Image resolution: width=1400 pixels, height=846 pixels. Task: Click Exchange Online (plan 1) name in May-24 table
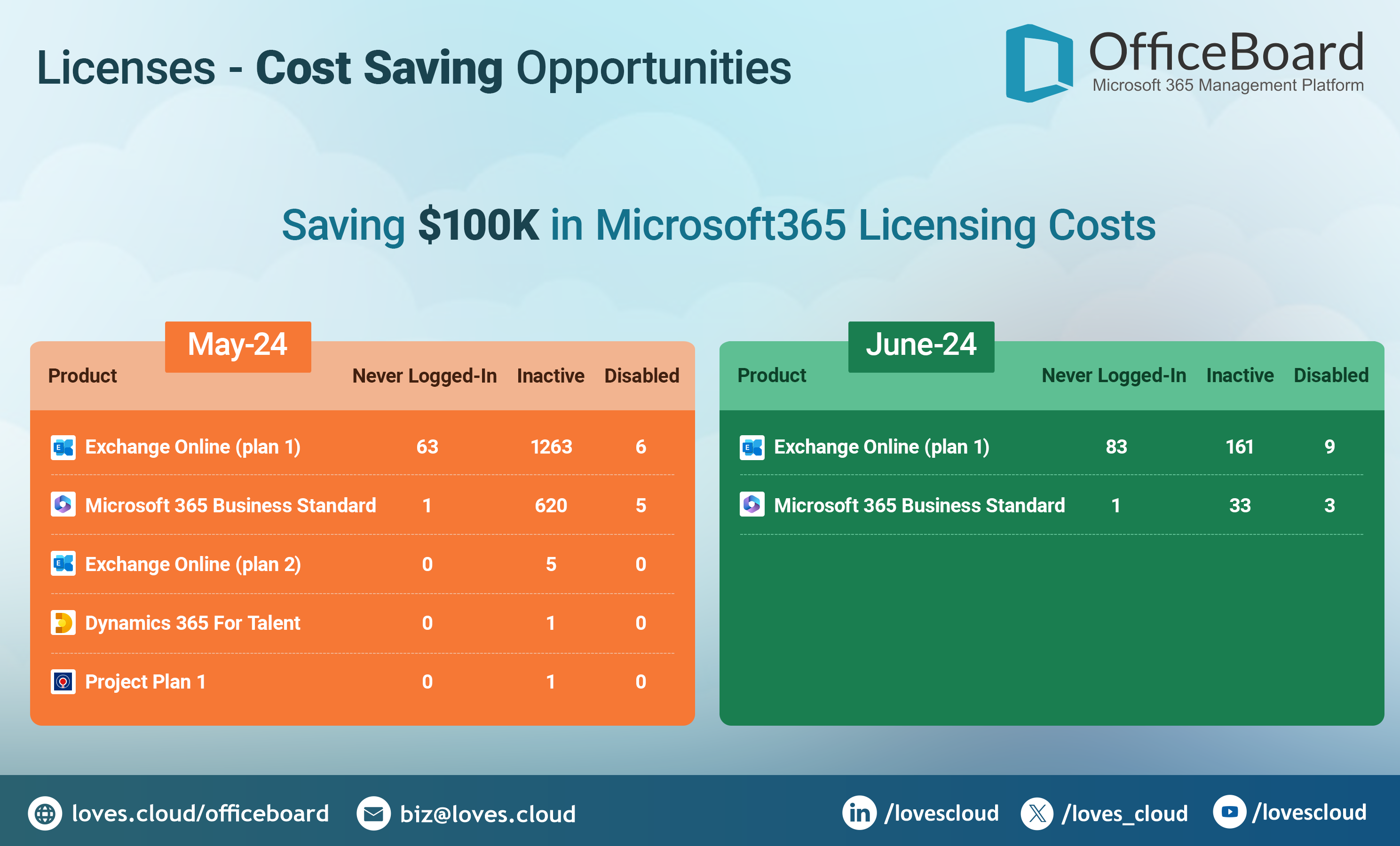tap(193, 447)
